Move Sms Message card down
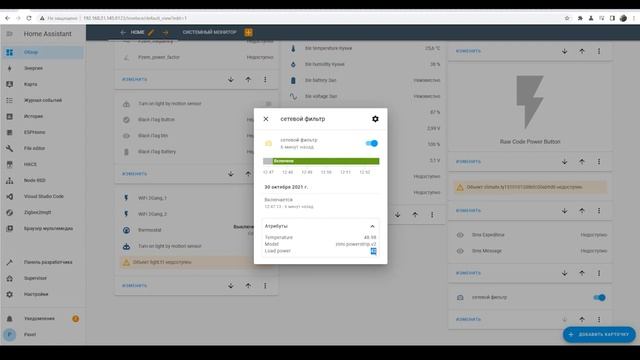This screenshot has width=640, height=360. pyautogui.click(x=564, y=273)
